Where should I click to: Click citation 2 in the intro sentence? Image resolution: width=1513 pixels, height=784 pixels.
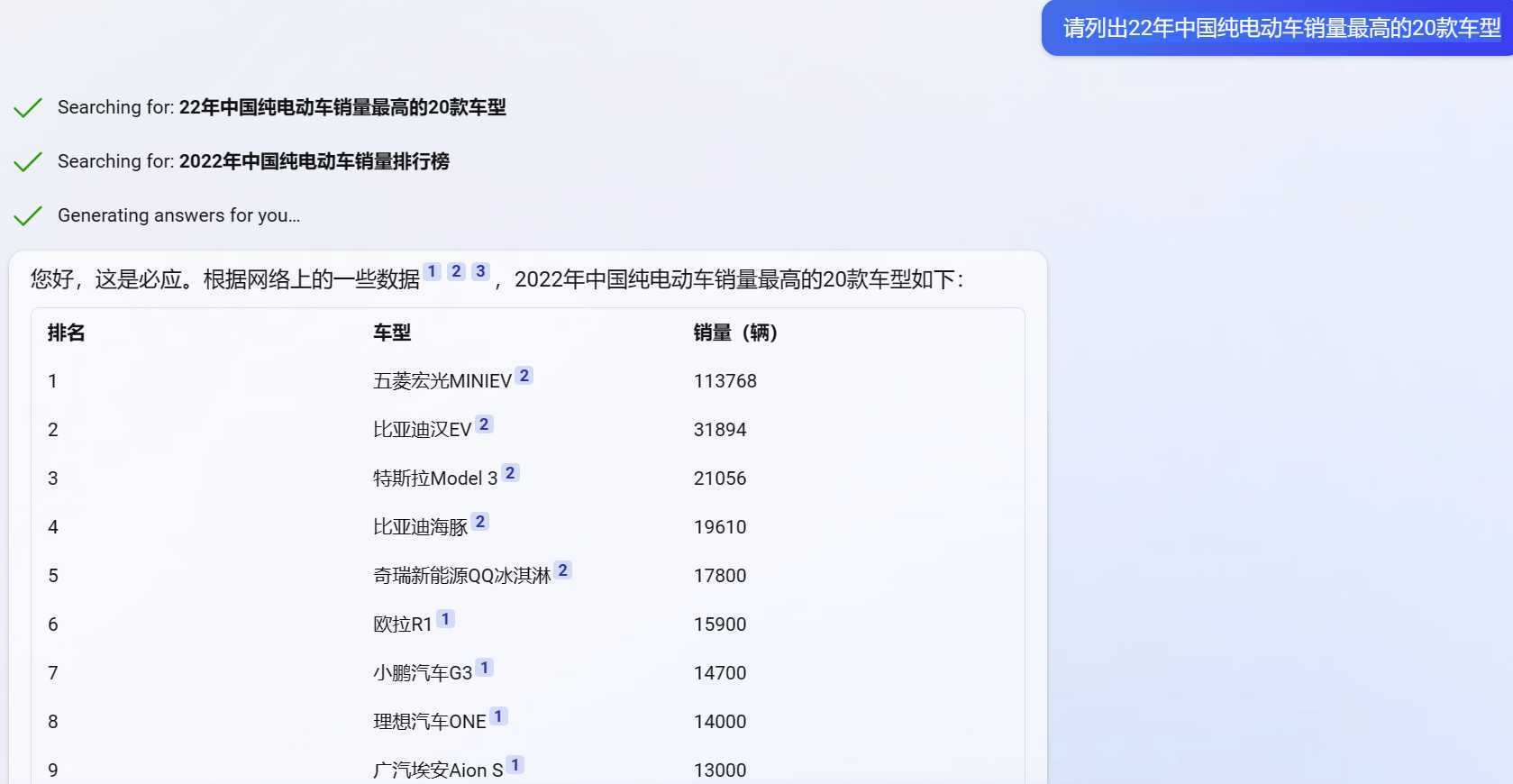pos(457,271)
